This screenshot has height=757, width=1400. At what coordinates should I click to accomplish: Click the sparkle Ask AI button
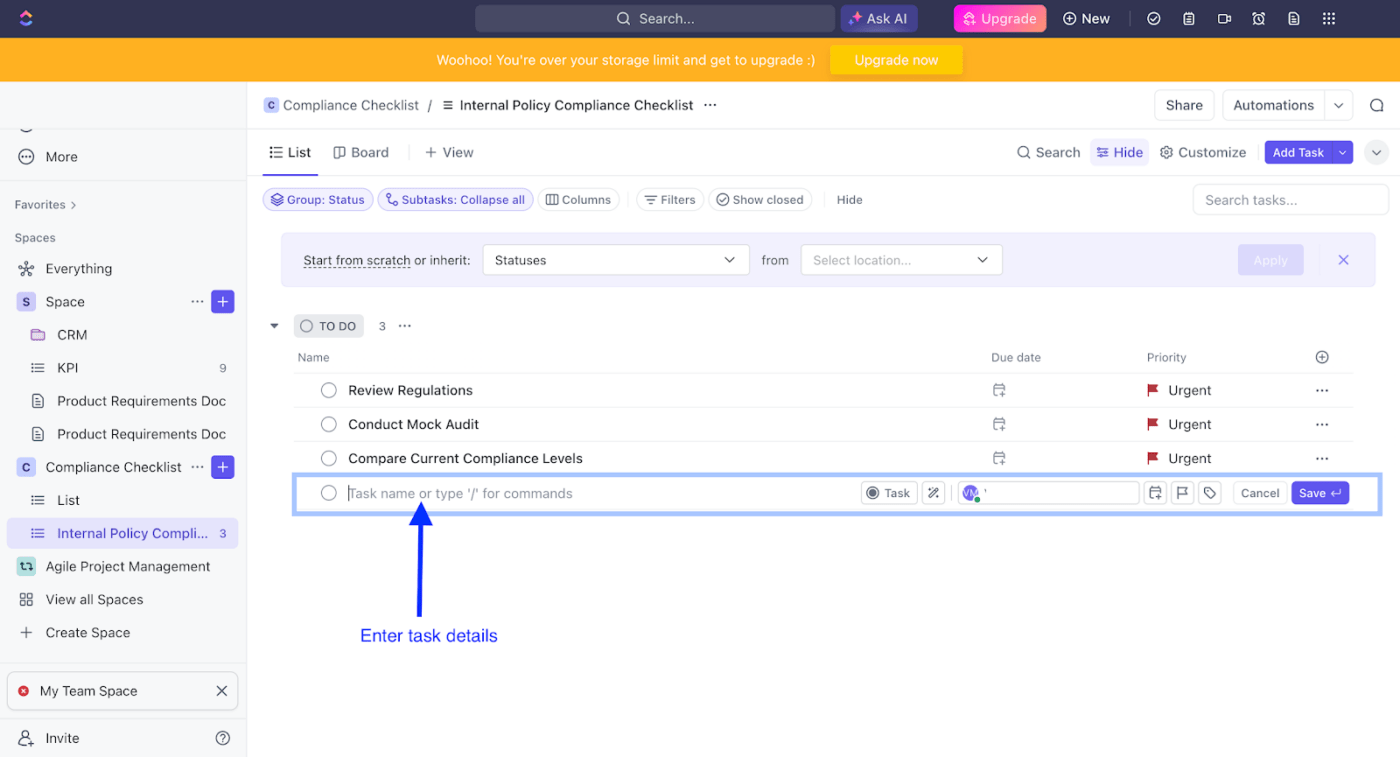(879, 19)
